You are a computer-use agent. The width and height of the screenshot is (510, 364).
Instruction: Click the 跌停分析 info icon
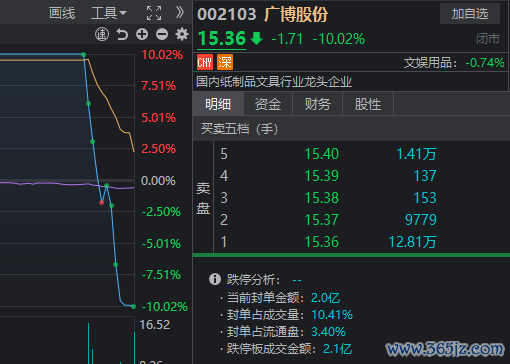pos(215,279)
